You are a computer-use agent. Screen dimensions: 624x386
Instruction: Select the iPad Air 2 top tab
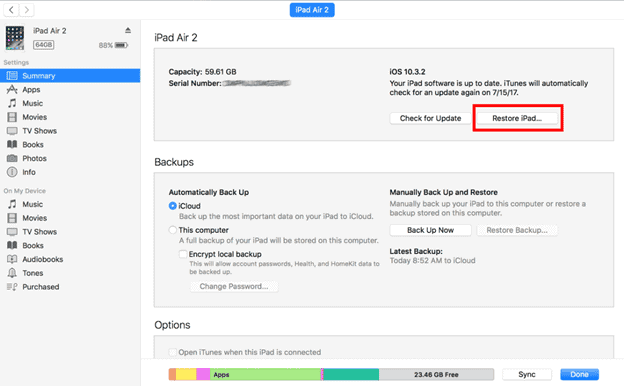click(x=312, y=10)
